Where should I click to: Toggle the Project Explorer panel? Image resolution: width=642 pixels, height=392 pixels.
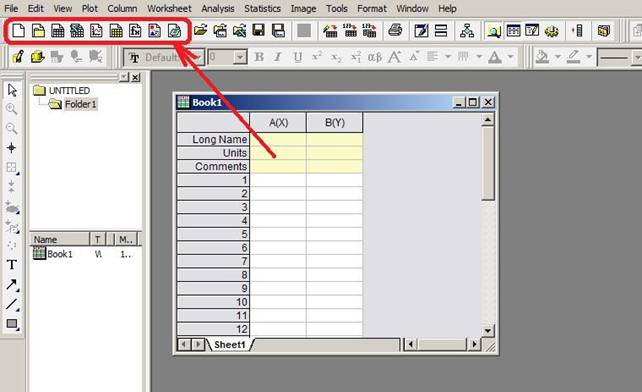[493, 31]
